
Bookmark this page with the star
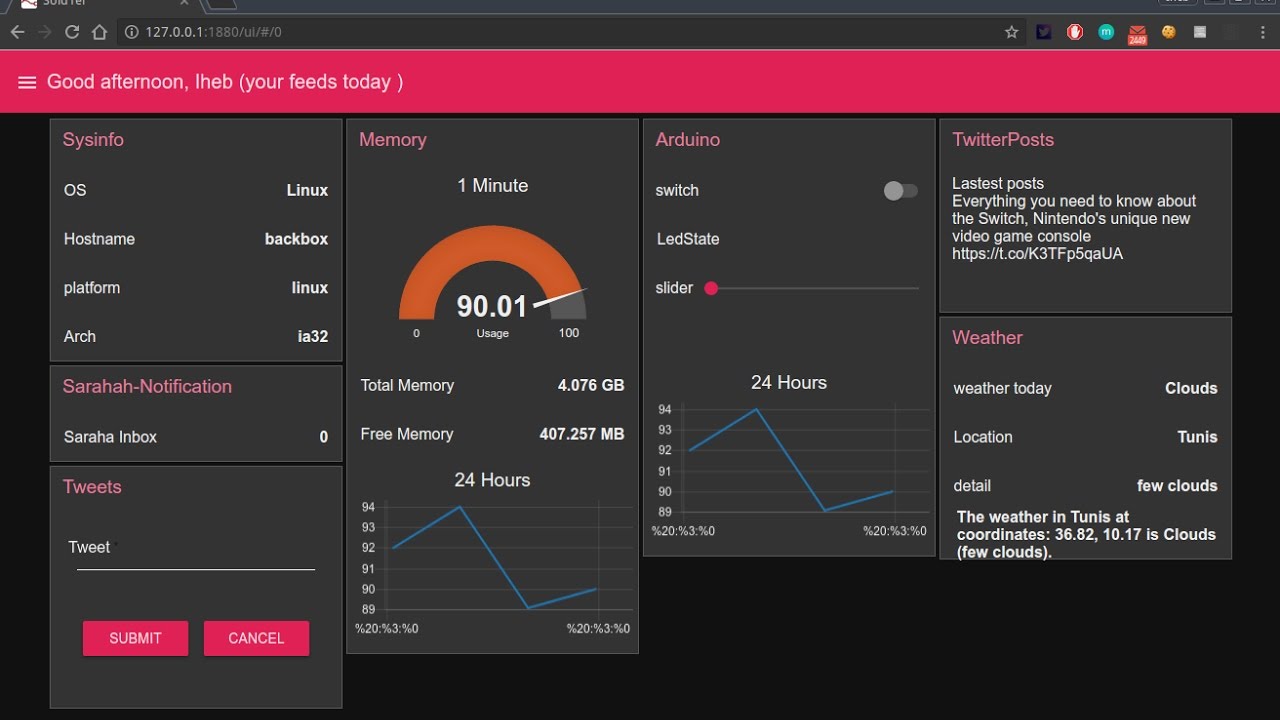[1011, 32]
